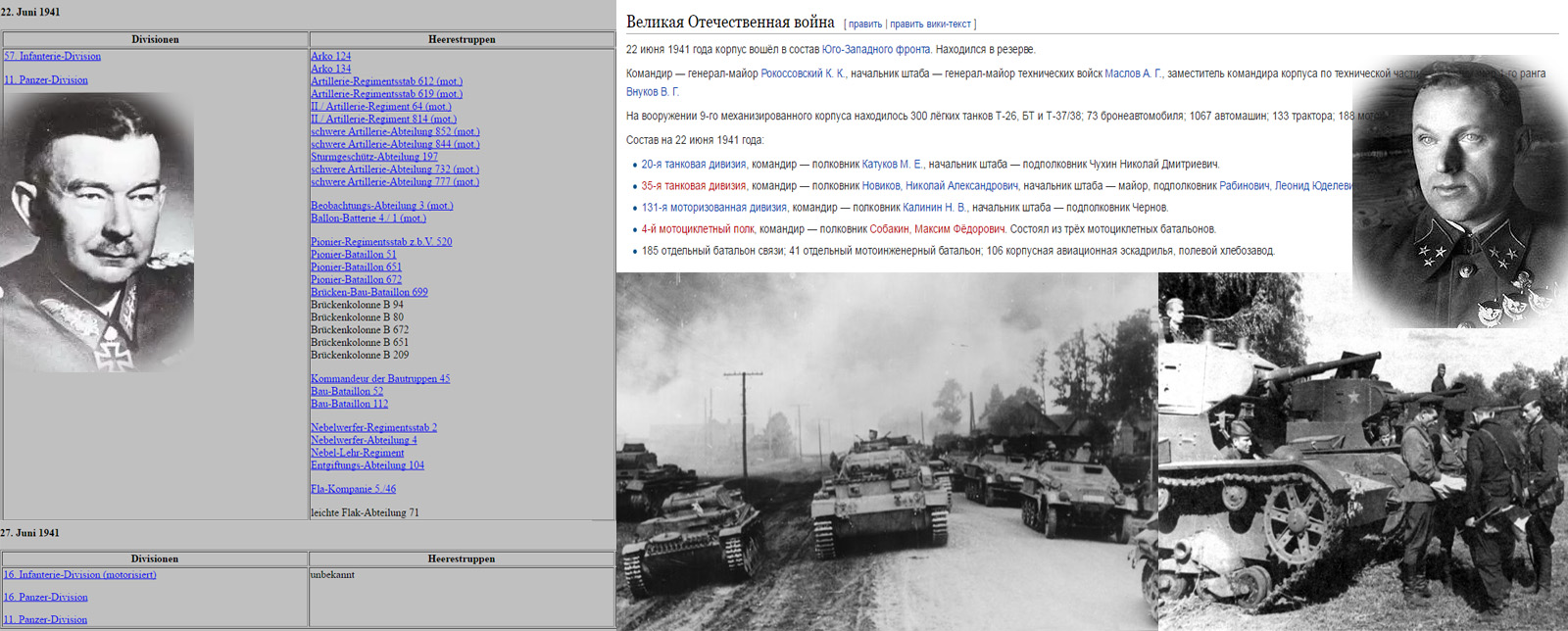Follow Entgiftungs-Abteilung 104 link
Screen dimensions: 1568x631
[367, 465]
